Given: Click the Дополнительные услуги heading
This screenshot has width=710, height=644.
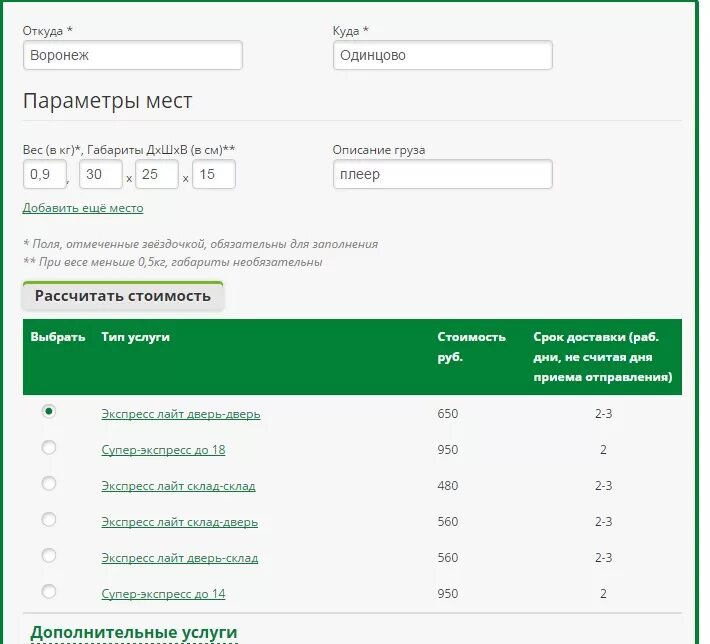Looking at the screenshot, I should (134, 632).
